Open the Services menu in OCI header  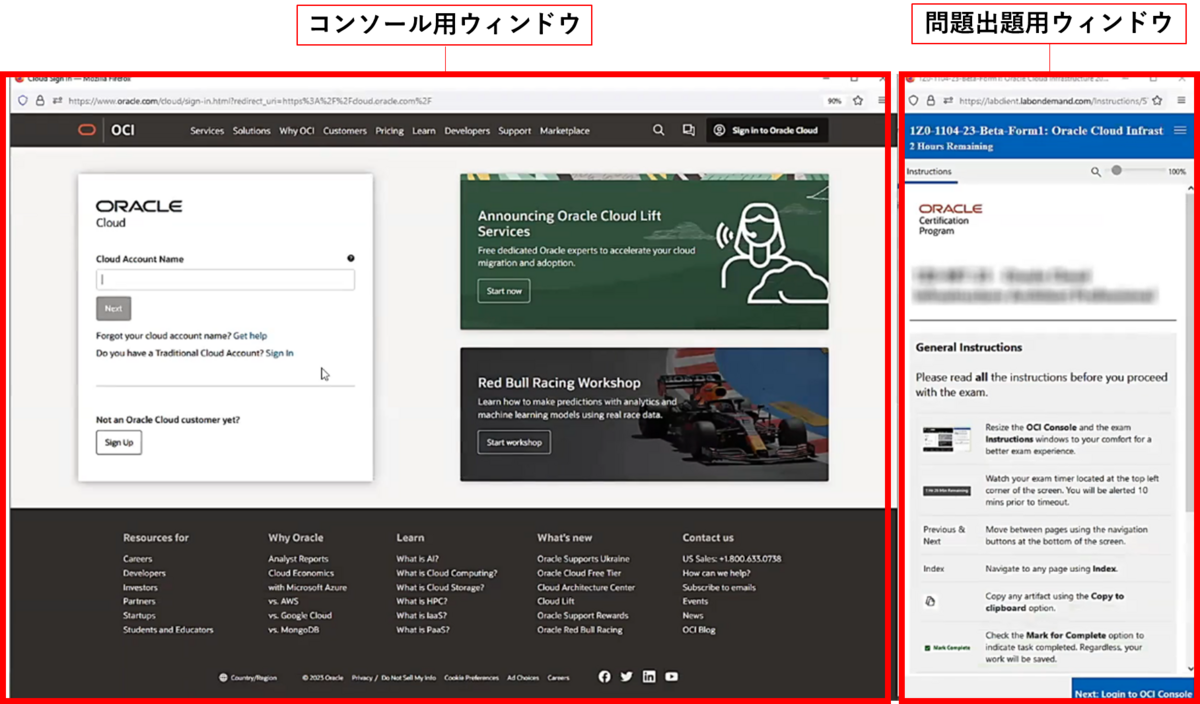pos(207,131)
